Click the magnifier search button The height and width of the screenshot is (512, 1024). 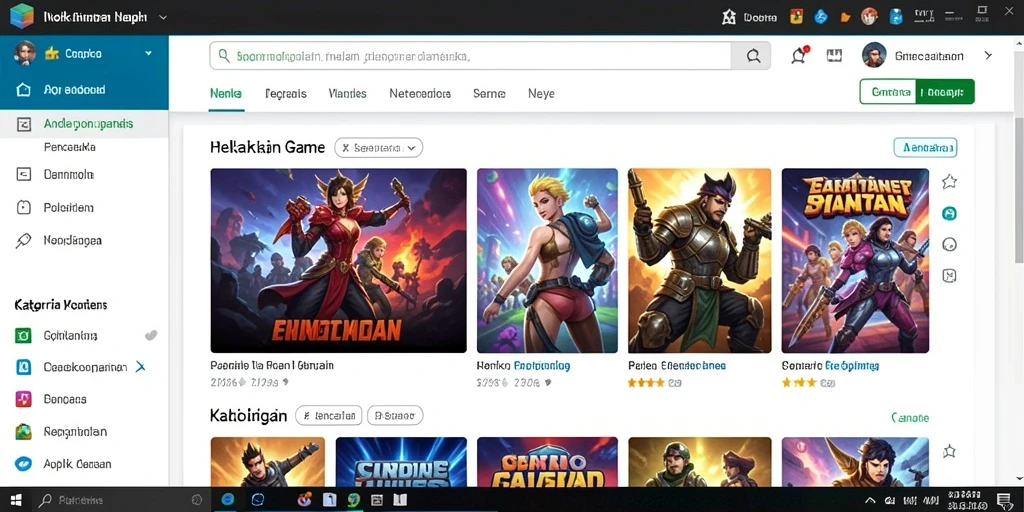751,56
